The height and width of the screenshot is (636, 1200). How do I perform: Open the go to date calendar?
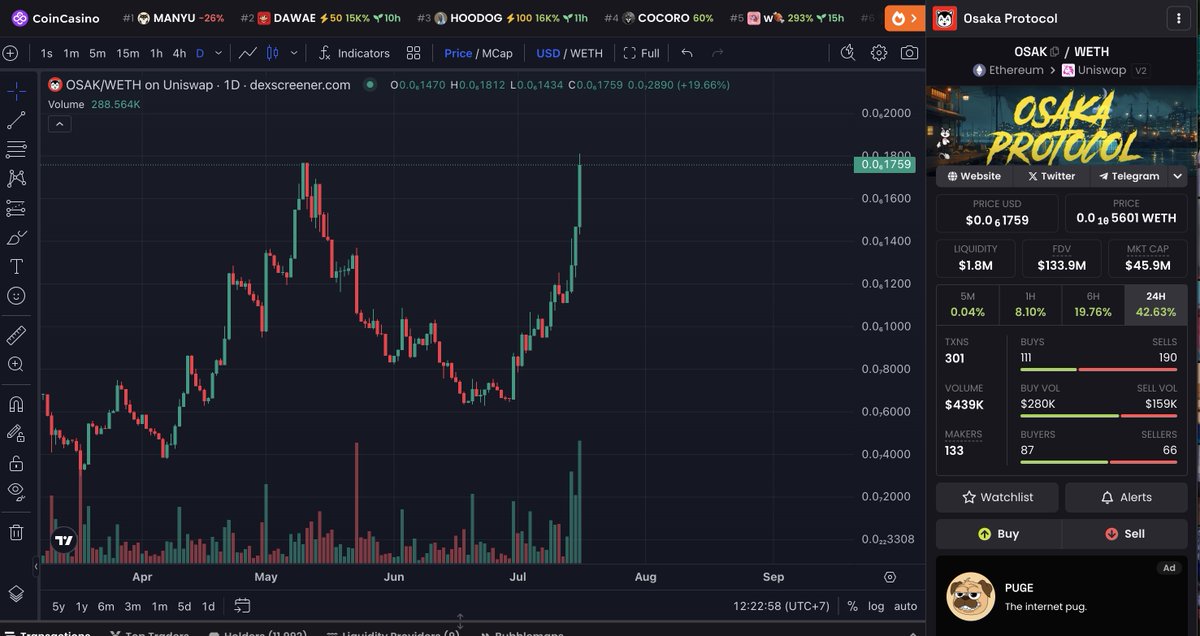(242, 606)
